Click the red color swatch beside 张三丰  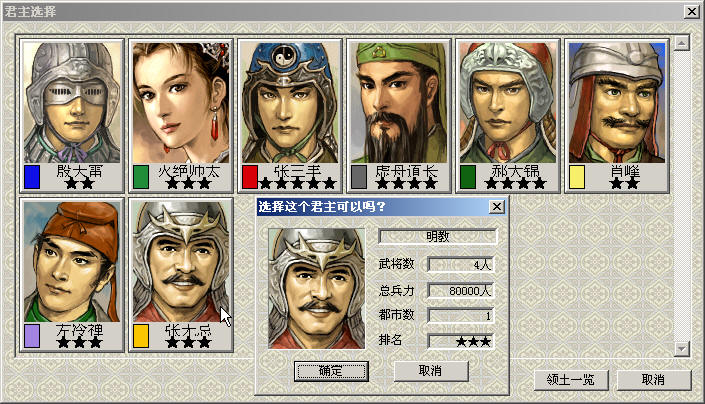click(250, 177)
